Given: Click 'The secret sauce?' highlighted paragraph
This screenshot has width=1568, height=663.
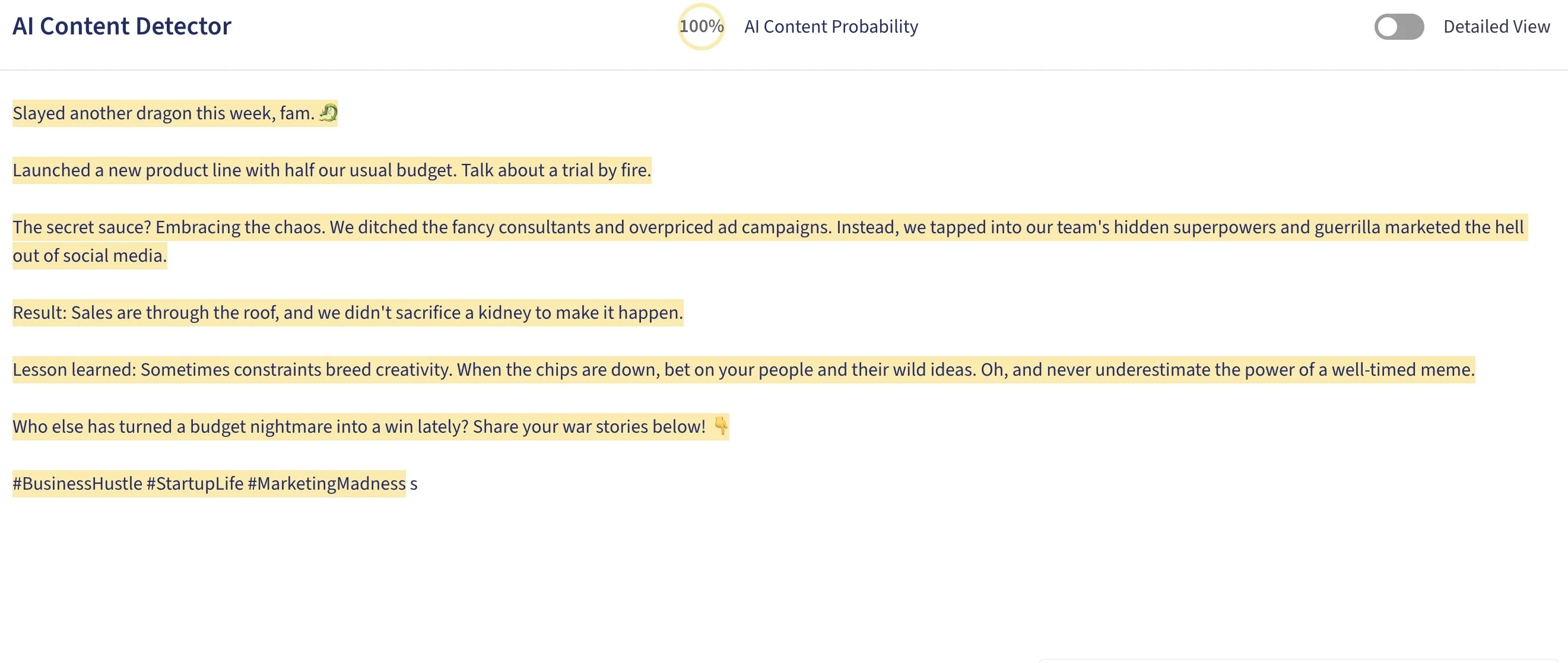Looking at the screenshot, I should 770,241.
